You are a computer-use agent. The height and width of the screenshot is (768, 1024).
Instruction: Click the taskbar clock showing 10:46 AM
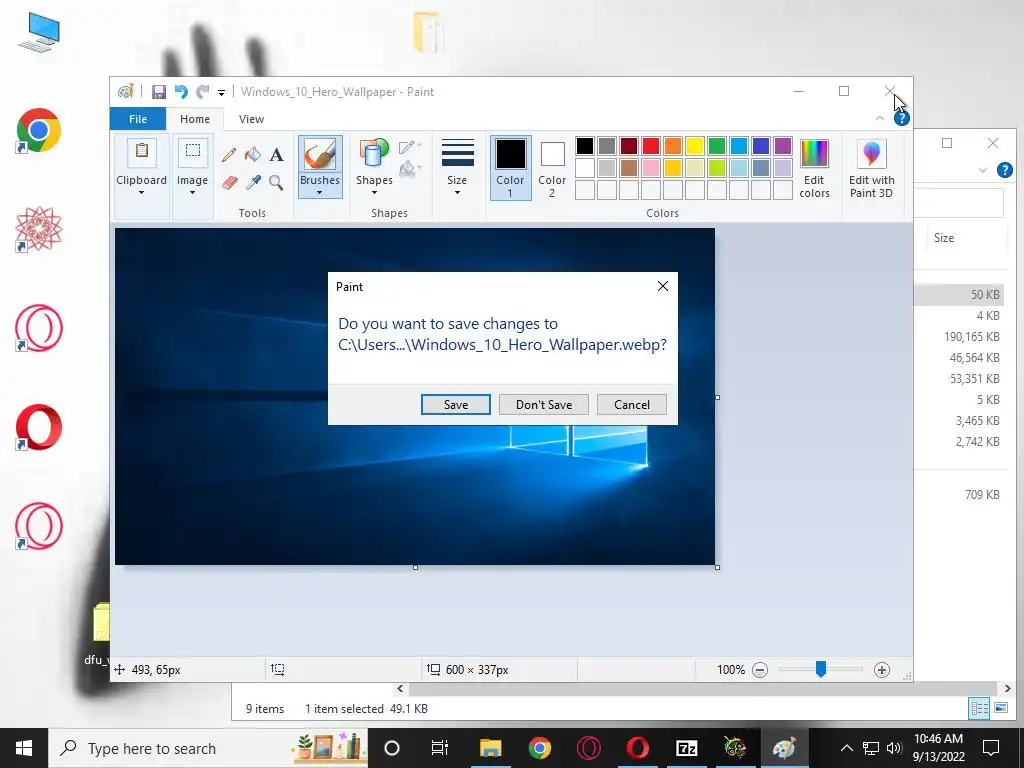pos(938,748)
